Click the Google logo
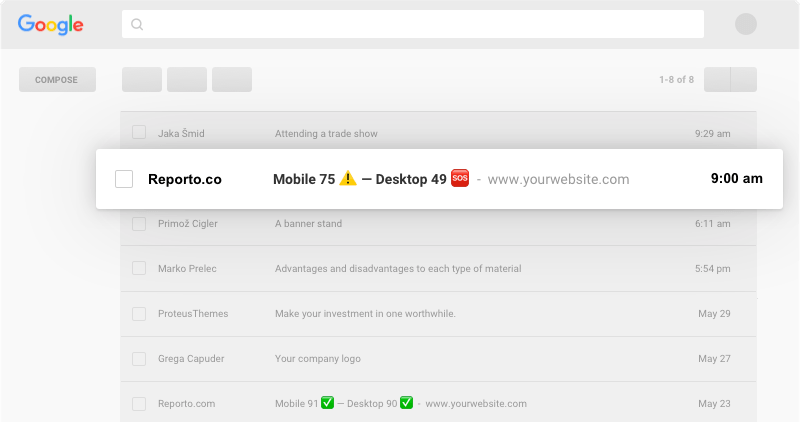Viewport: 800px width, 422px height. pos(51,24)
